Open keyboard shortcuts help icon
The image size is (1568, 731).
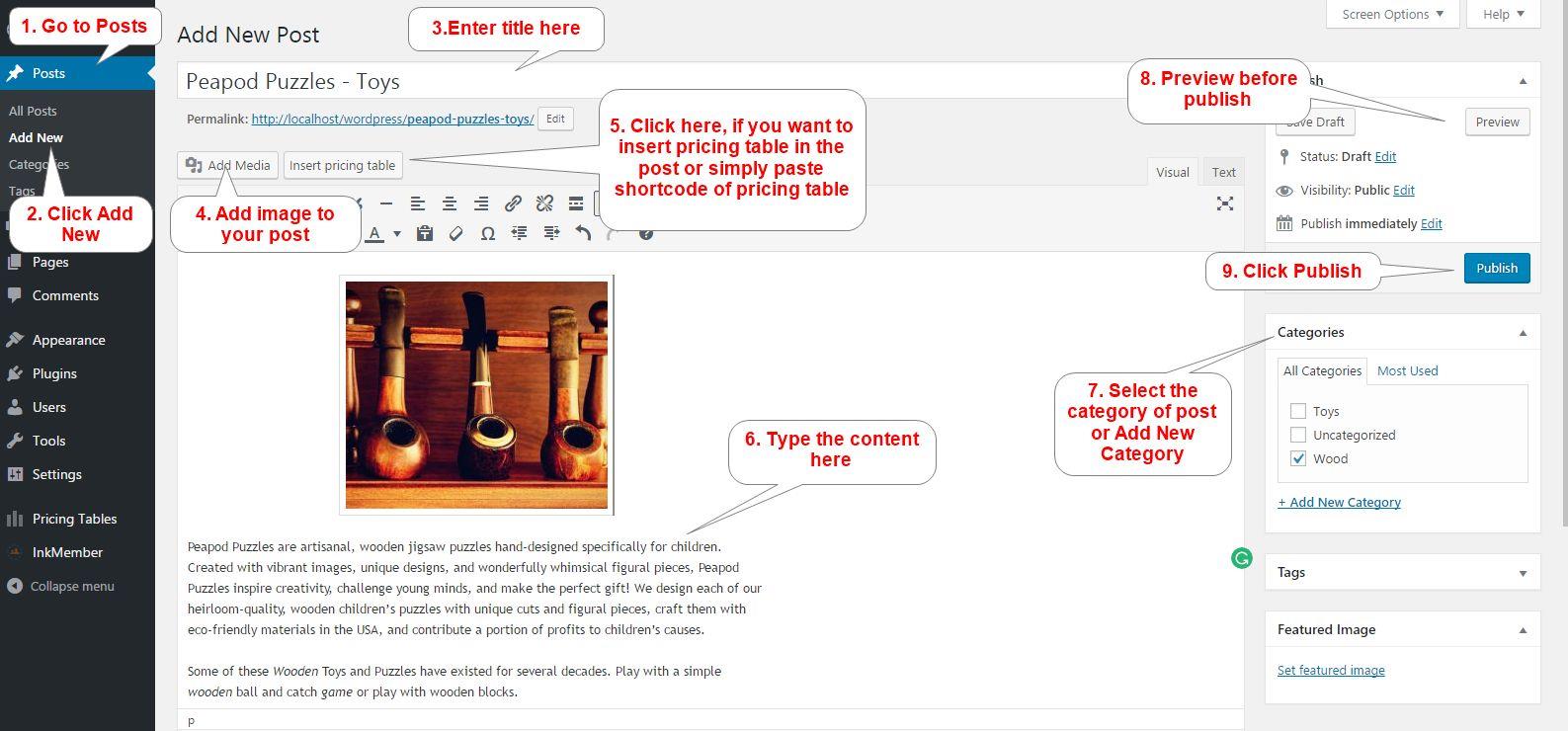coord(645,233)
